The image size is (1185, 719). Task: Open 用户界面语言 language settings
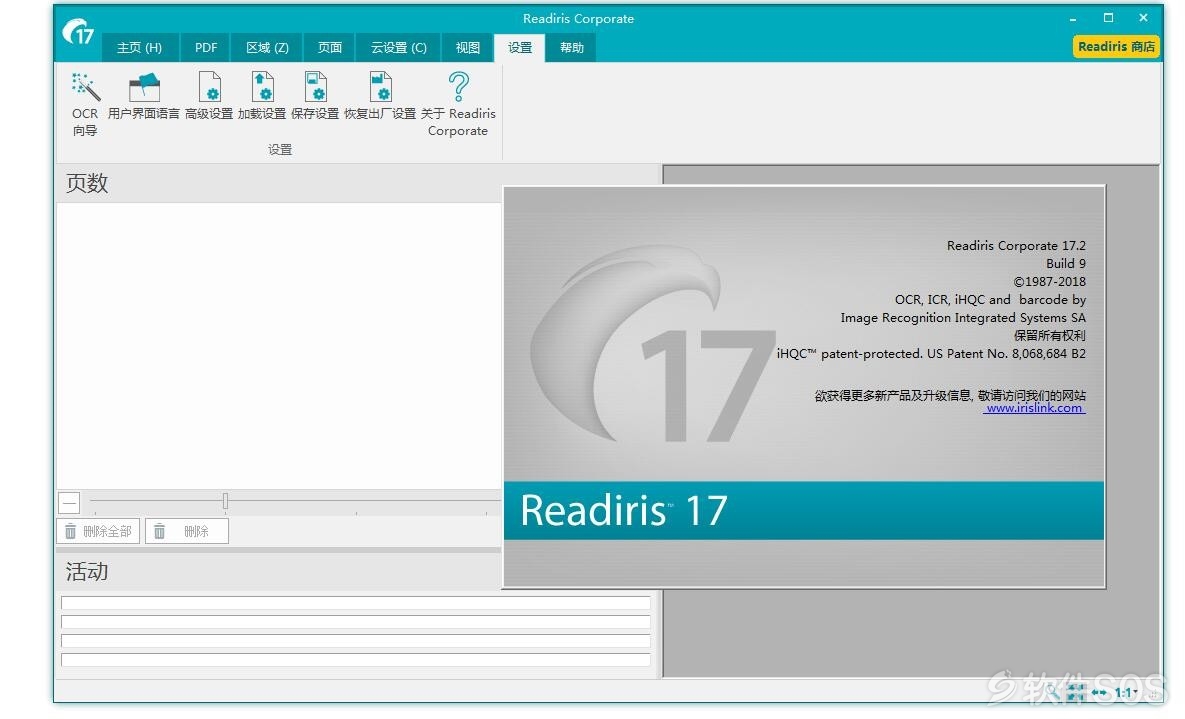(144, 97)
